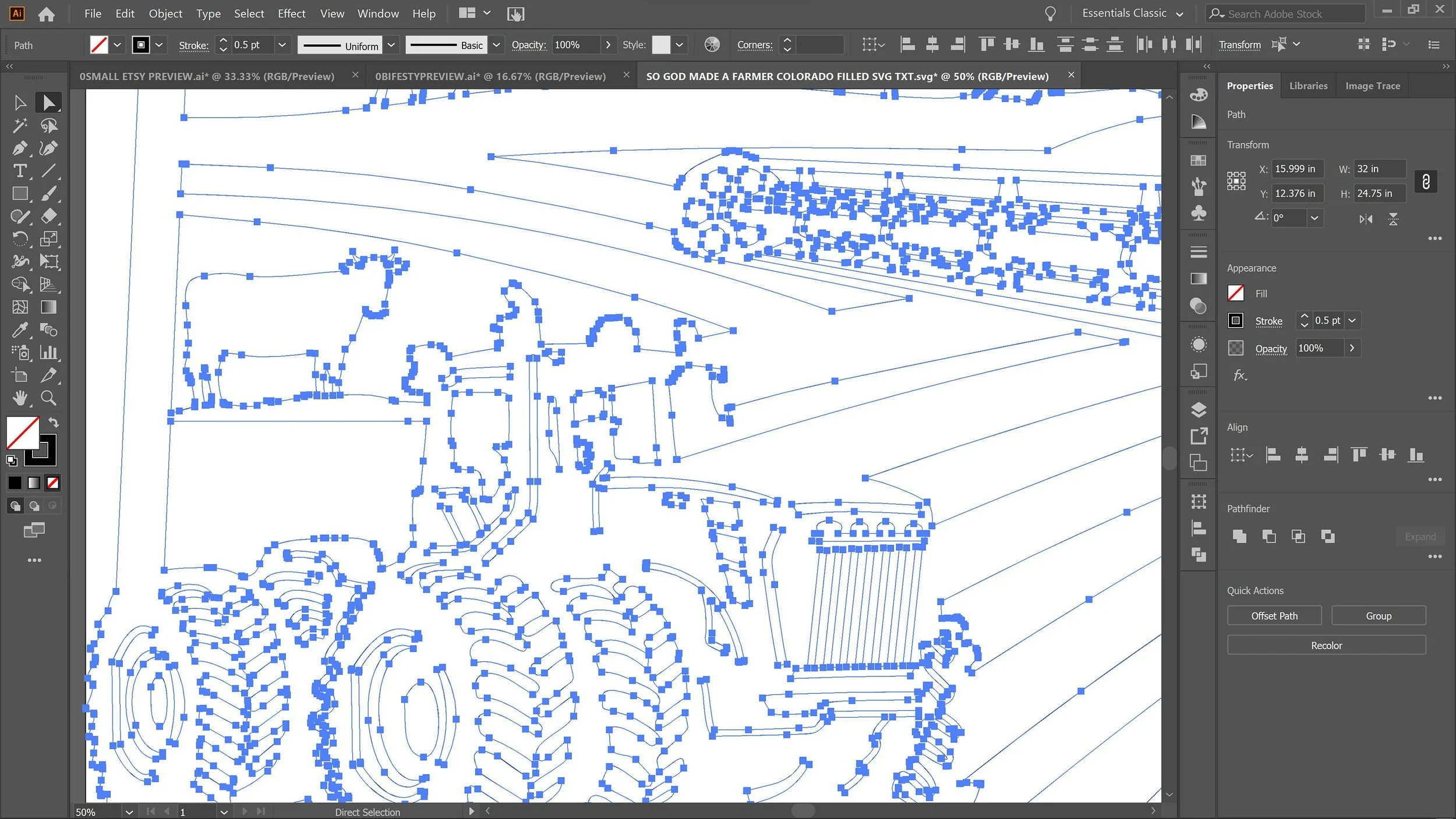The height and width of the screenshot is (819, 1456).
Task: Open the Layers panel icon
Action: click(x=1199, y=410)
